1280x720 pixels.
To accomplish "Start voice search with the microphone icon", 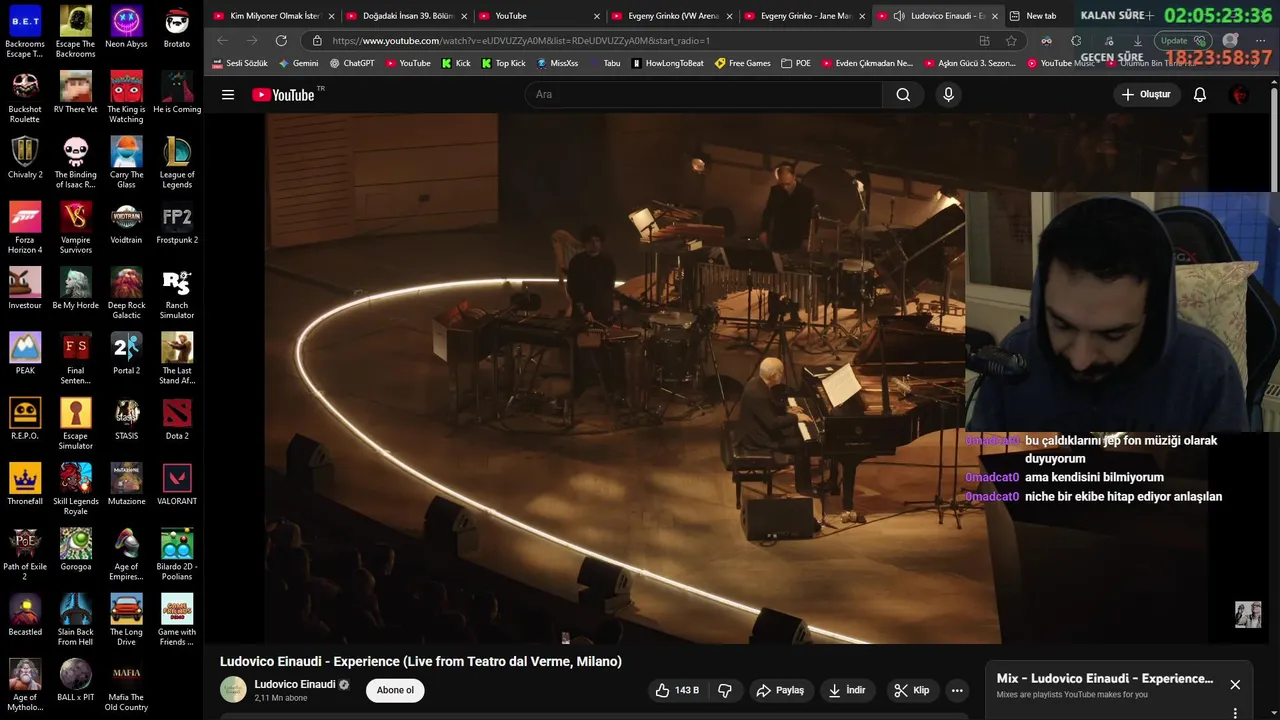I will point(948,95).
